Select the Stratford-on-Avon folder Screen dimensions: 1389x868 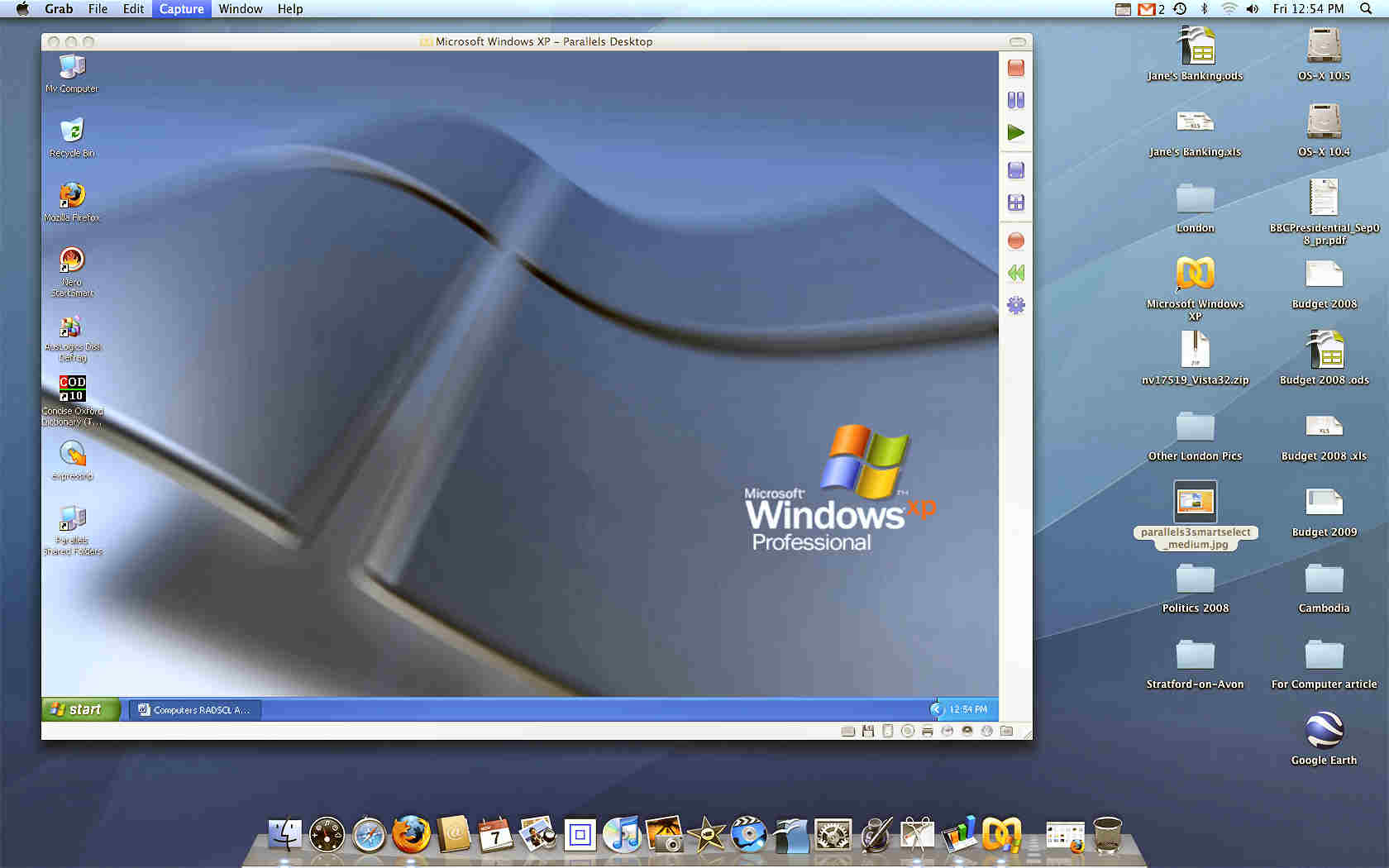click(1196, 663)
